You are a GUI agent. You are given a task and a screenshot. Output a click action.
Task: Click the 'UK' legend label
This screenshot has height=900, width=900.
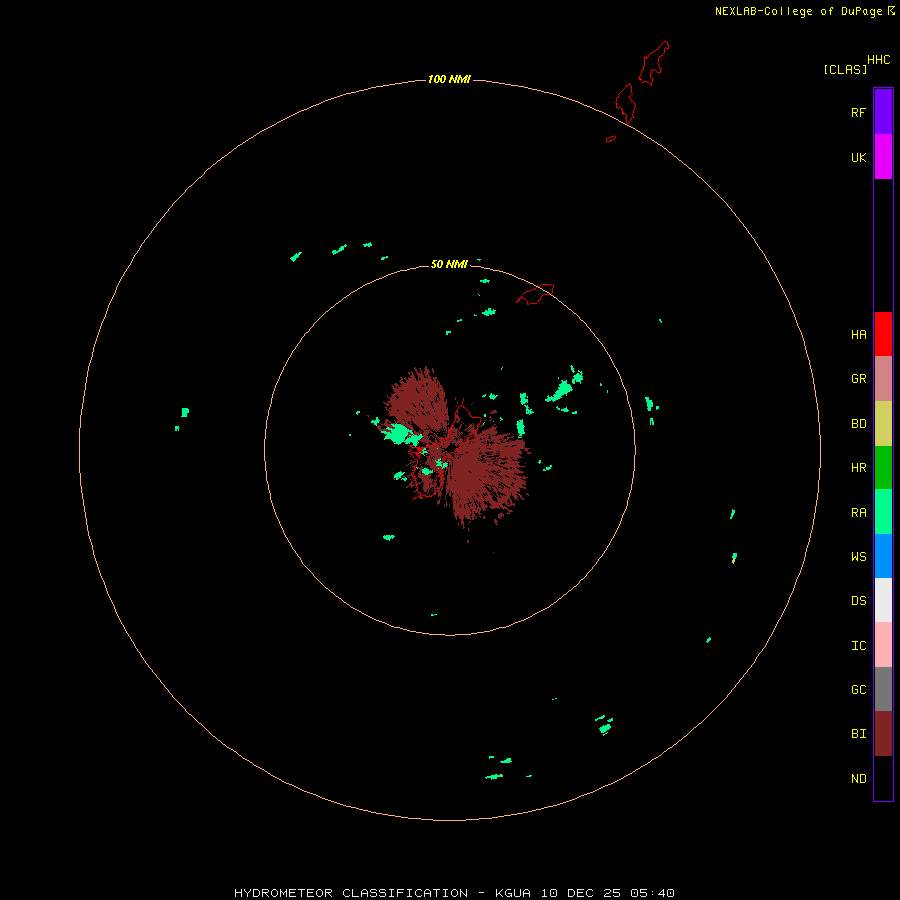[x=858, y=158]
